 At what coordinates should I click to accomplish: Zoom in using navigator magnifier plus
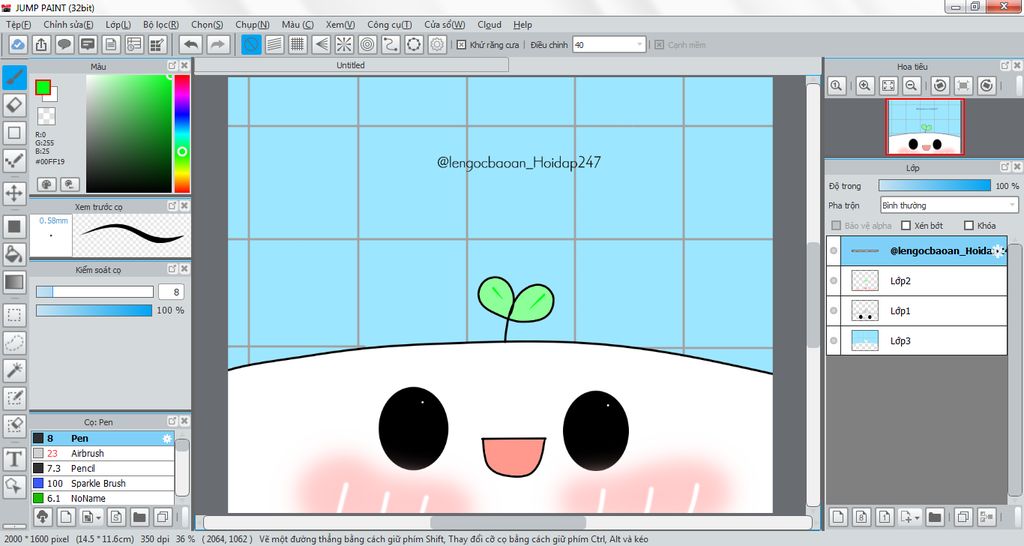tap(865, 86)
